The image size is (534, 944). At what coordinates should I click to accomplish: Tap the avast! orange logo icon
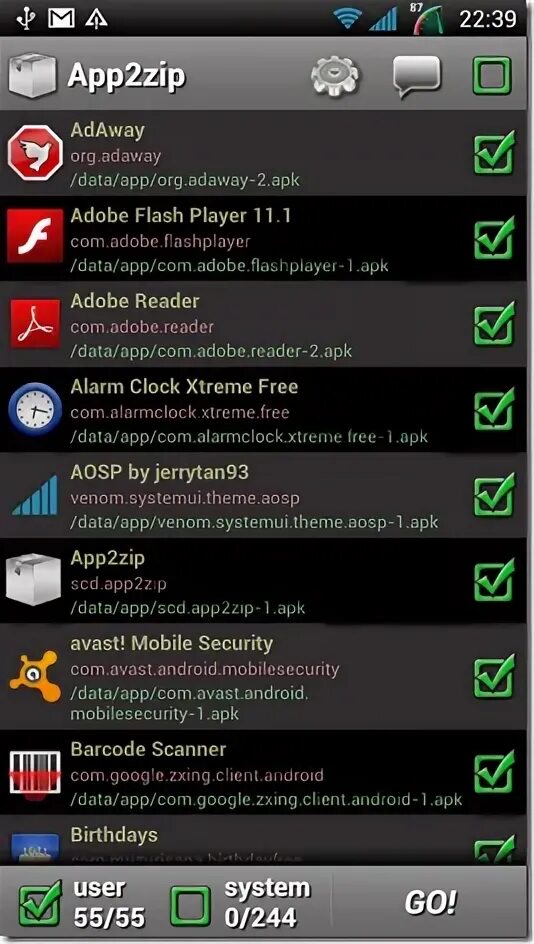click(35, 676)
